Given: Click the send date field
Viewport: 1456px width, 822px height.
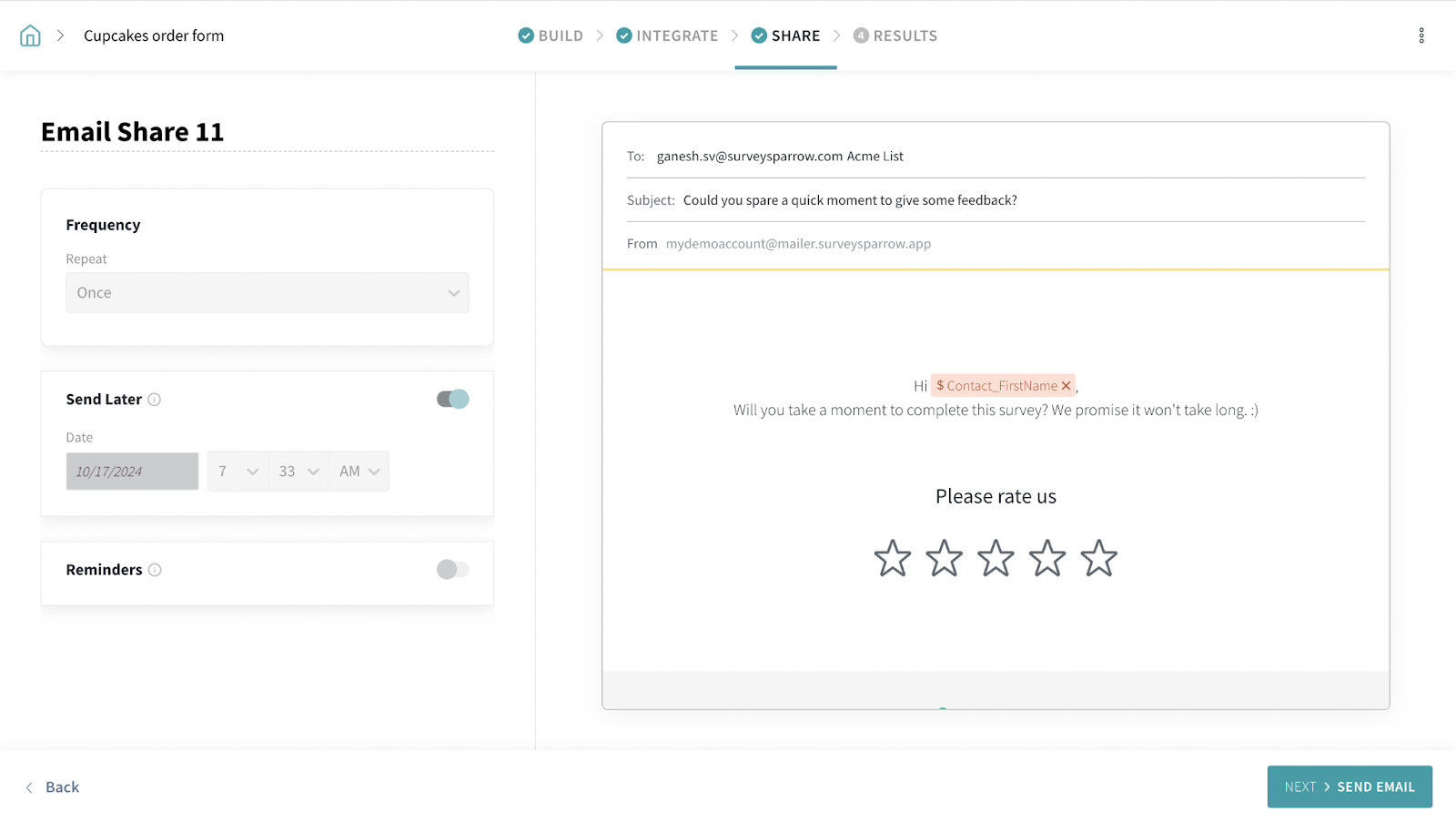Looking at the screenshot, I should click(132, 472).
